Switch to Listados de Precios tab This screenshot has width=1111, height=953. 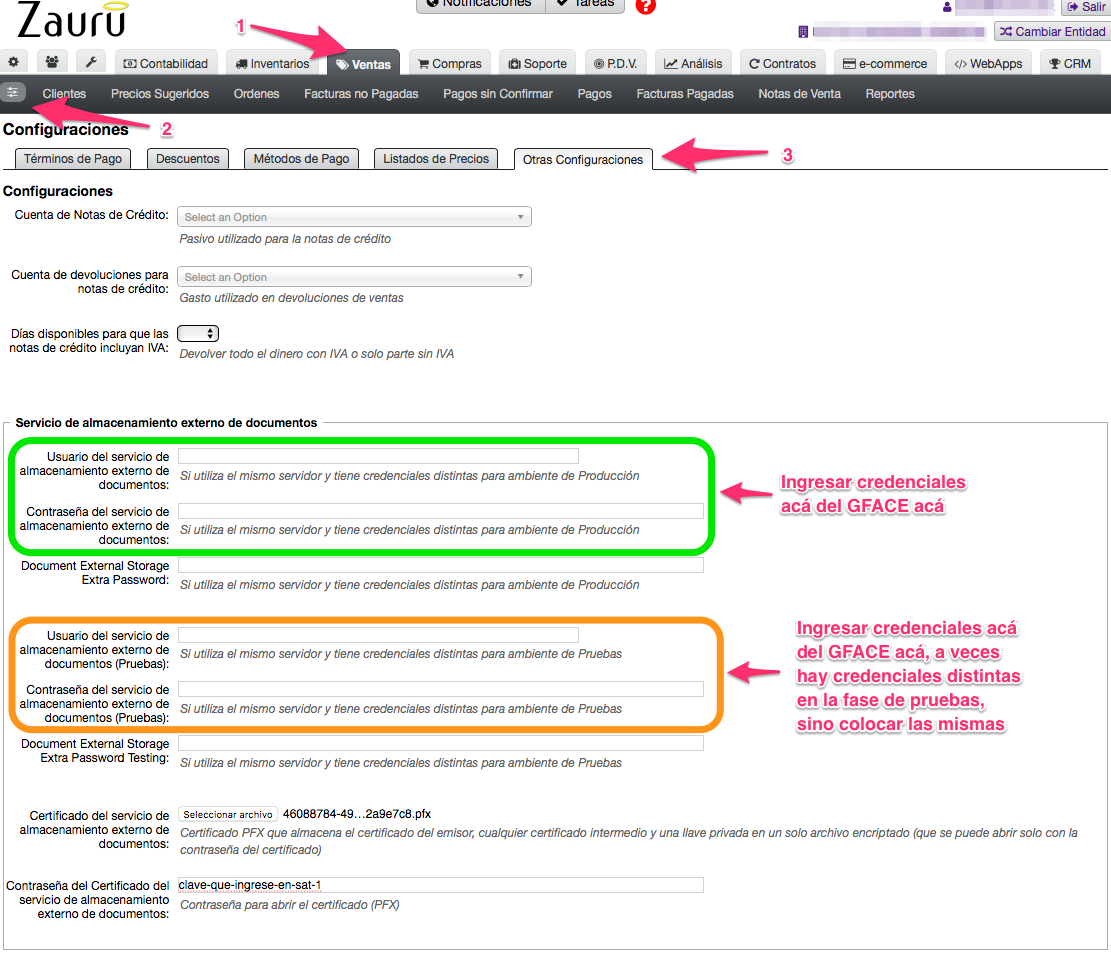click(x=436, y=159)
